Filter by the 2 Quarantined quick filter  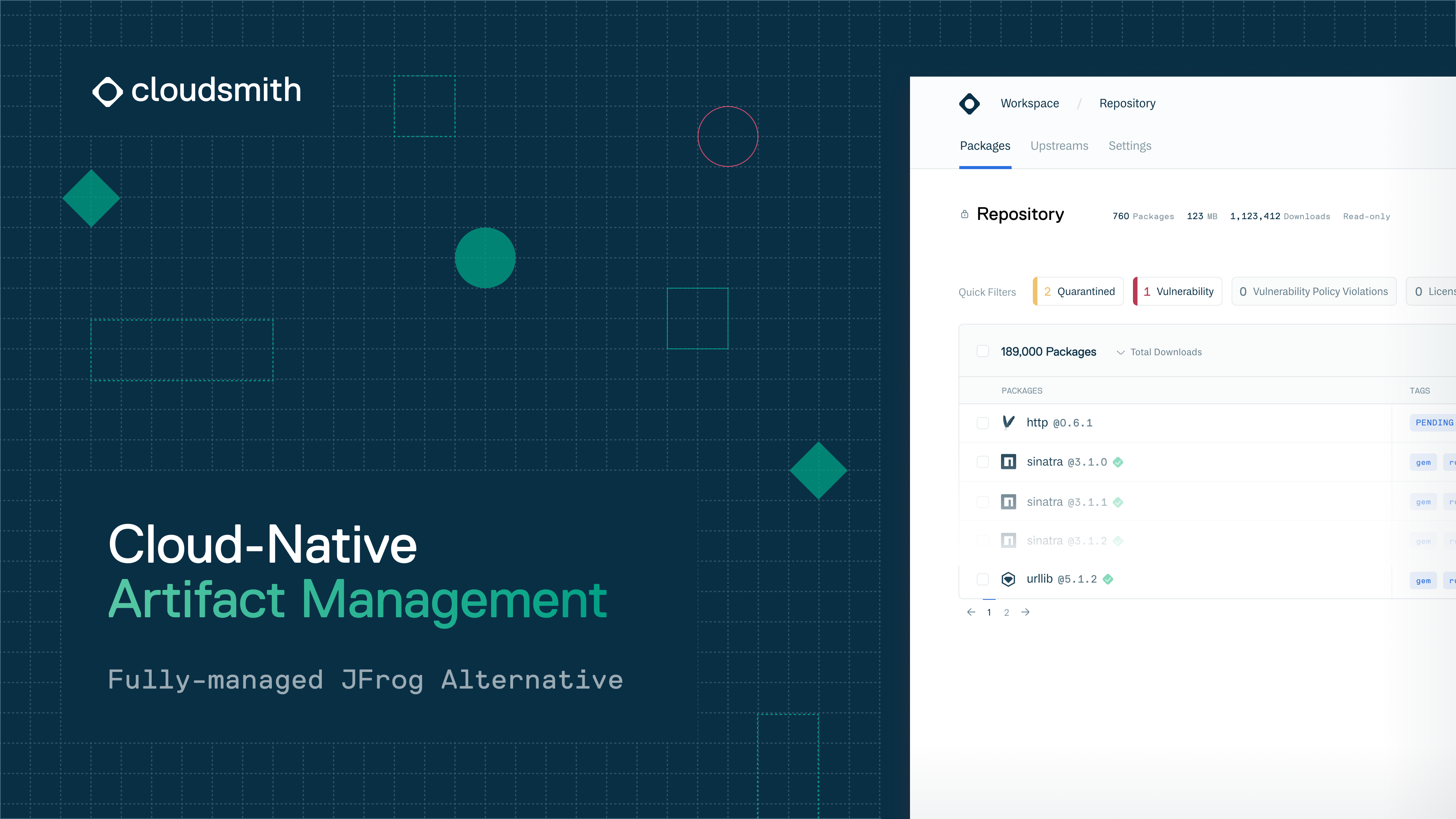click(1078, 292)
